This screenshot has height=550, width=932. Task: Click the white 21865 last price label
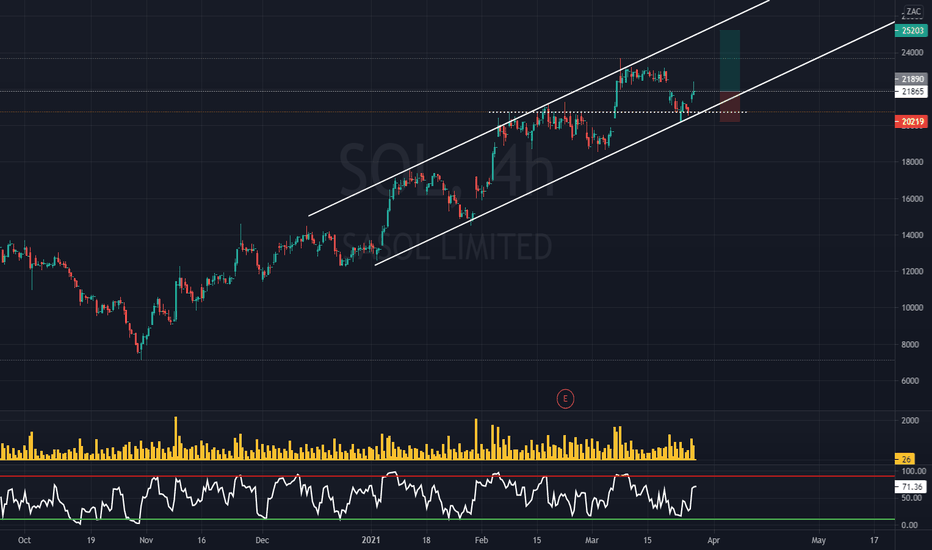pyautogui.click(x=911, y=92)
